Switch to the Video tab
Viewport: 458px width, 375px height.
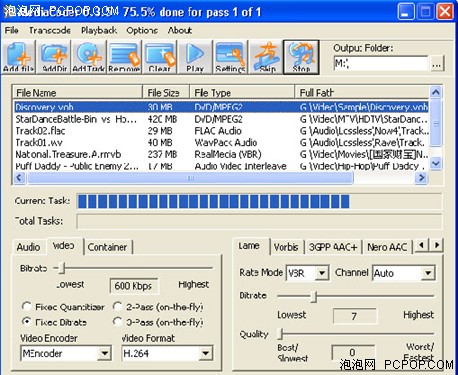point(64,246)
